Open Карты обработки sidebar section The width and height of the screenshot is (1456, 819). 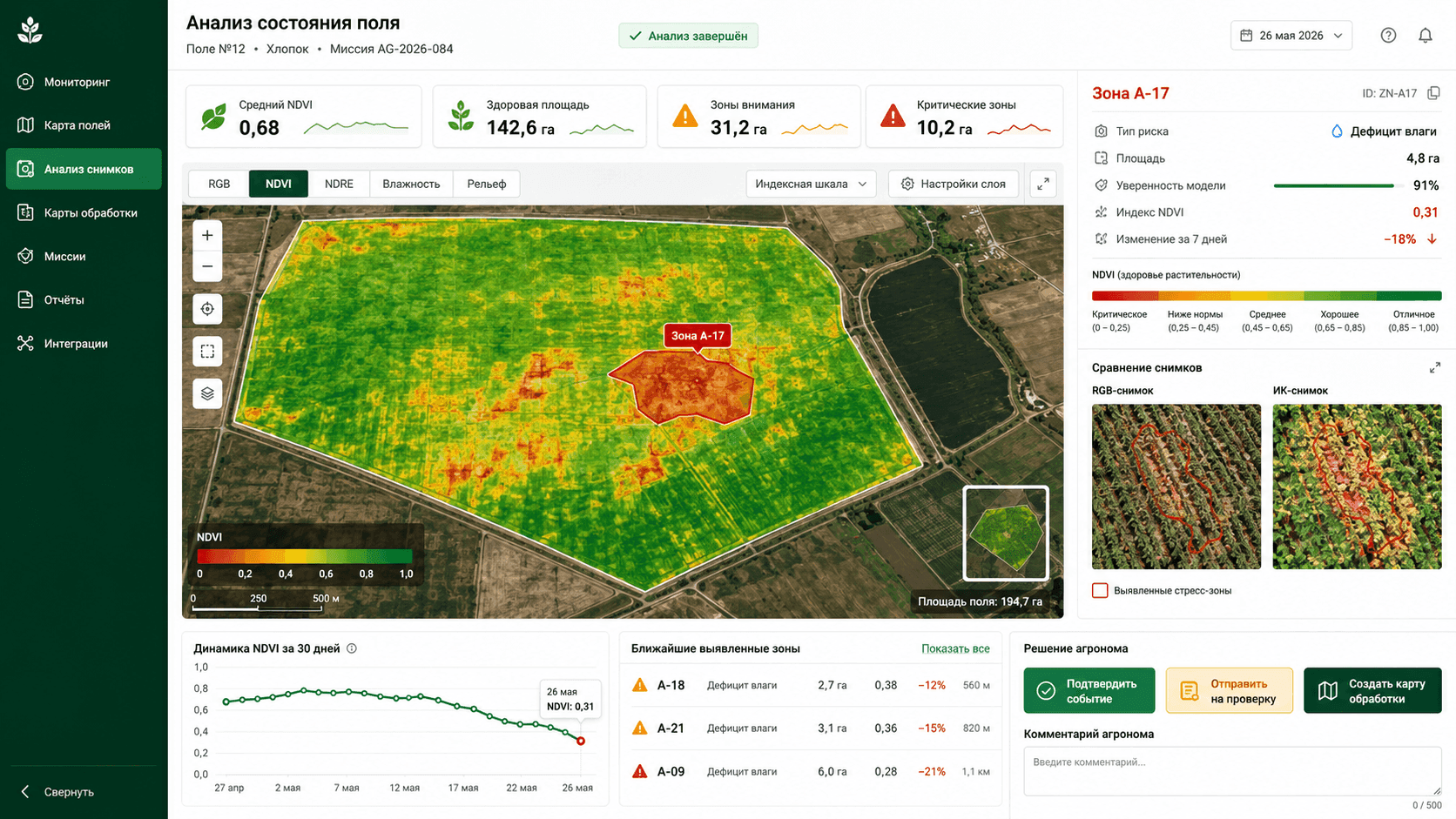(84, 212)
